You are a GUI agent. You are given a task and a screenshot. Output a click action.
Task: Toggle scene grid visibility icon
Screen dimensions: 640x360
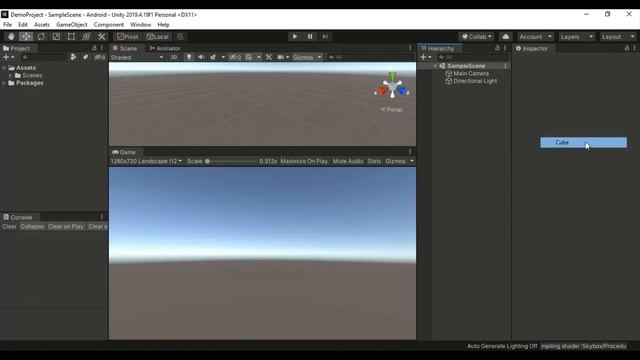[x=249, y=58]
